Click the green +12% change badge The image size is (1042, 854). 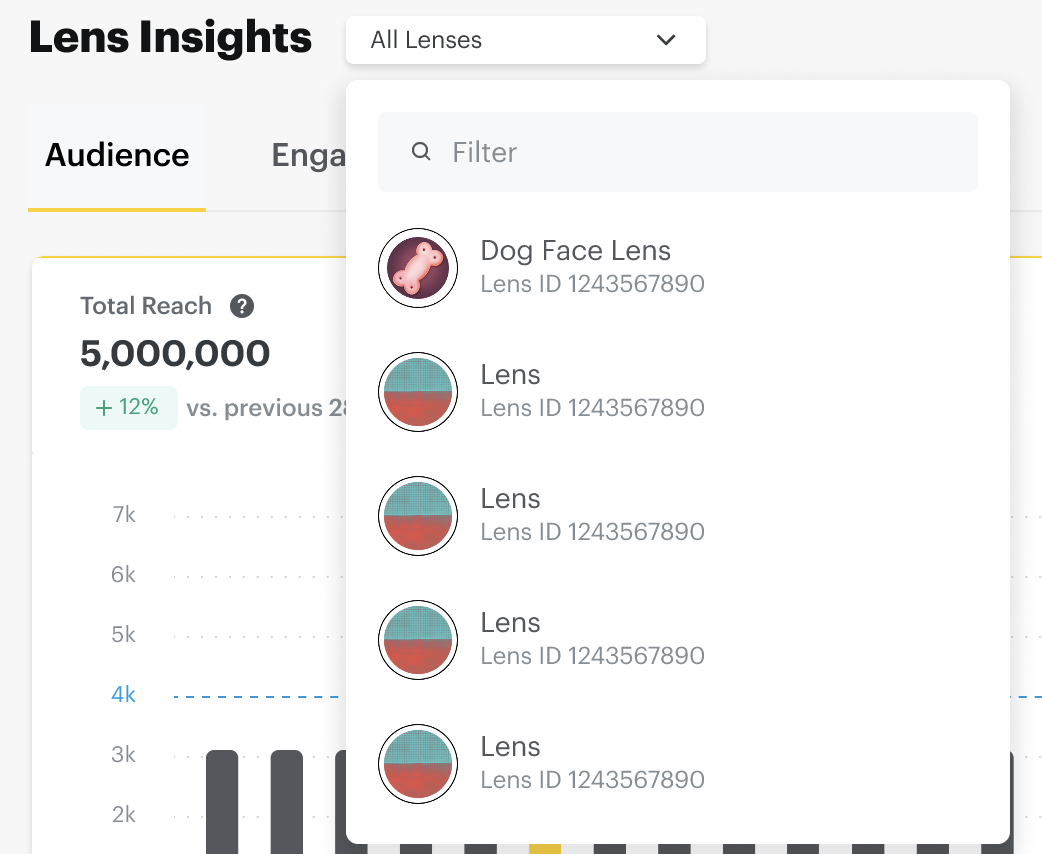coord(128,408)
